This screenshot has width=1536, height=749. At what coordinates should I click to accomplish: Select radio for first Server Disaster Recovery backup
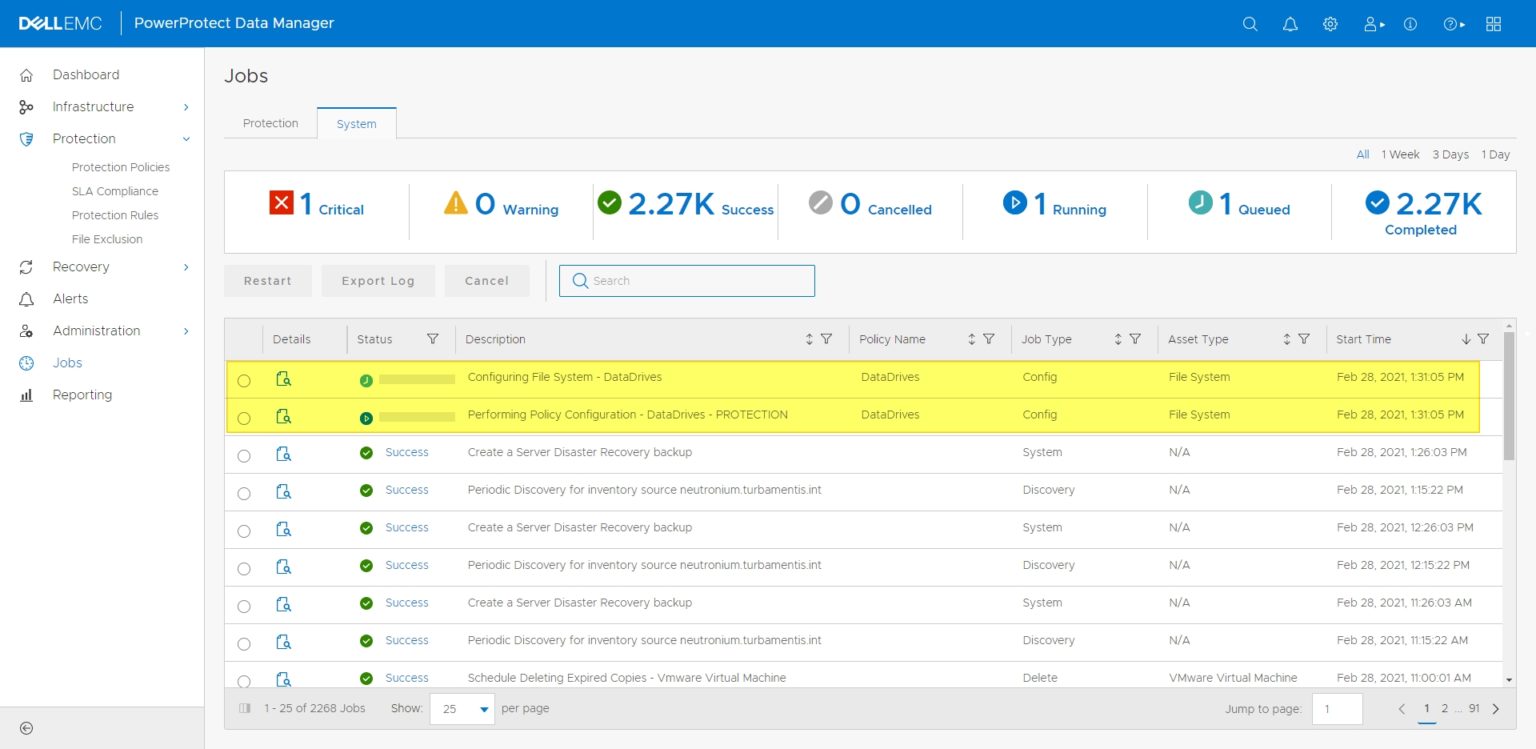(x=244, y=456)
